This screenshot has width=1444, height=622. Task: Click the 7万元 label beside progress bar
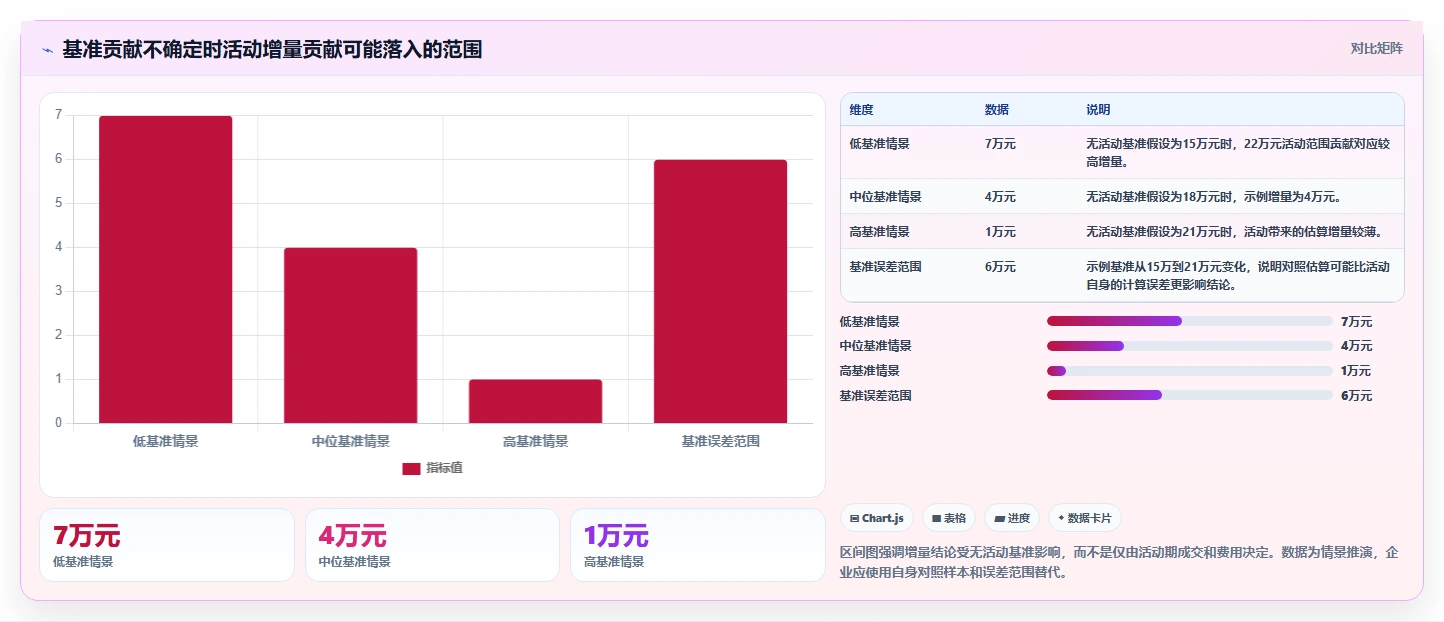click(1357, 322)
